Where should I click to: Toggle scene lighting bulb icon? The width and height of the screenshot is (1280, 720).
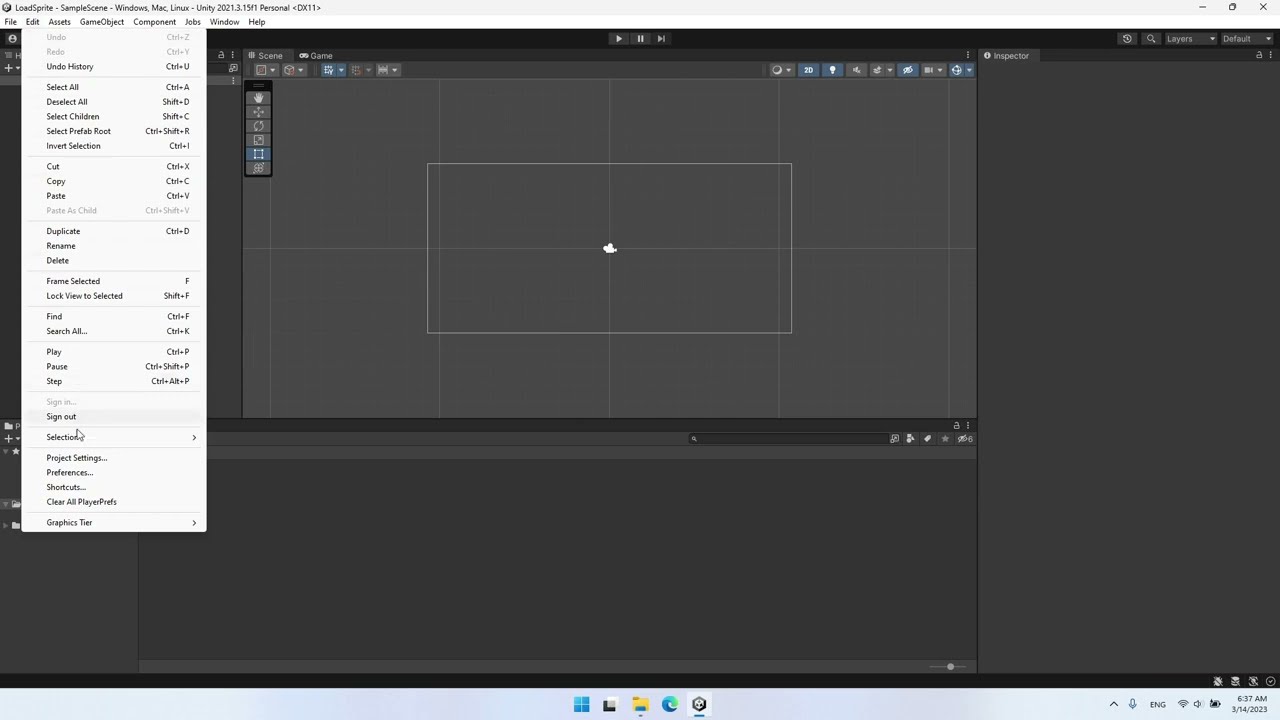pyautogui.click(x=832, y=70)
